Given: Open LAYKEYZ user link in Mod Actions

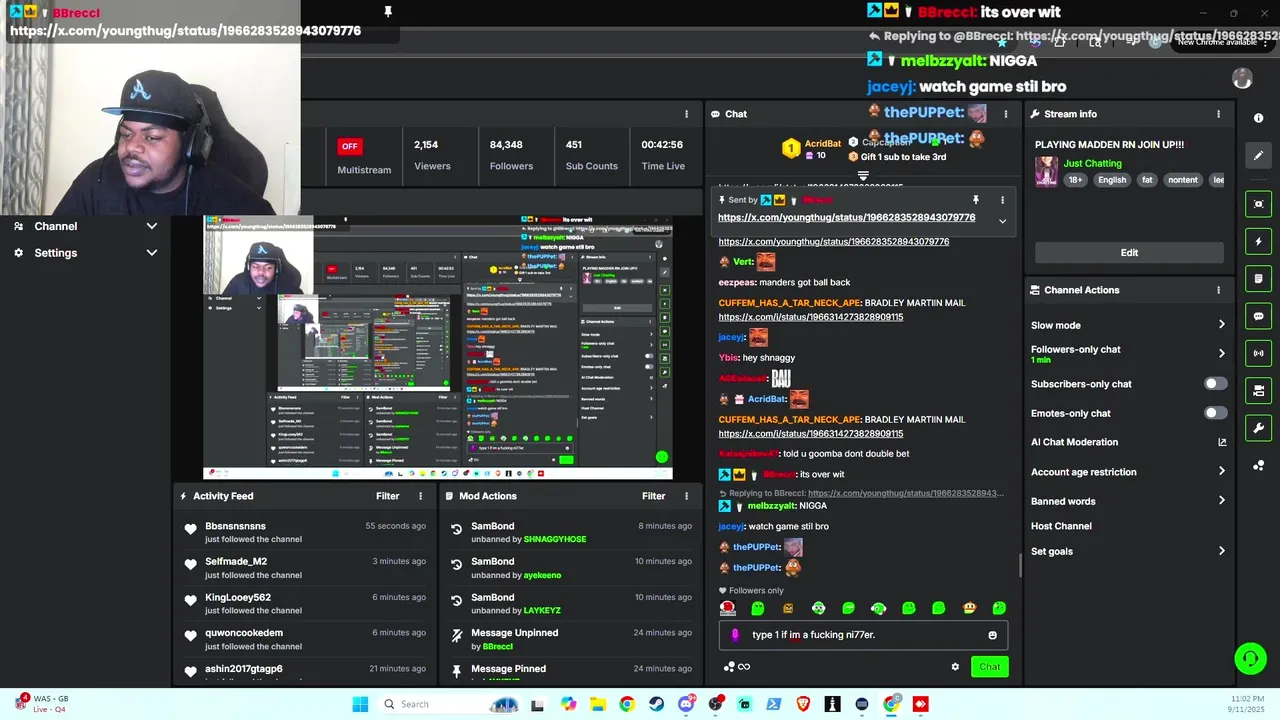Looking at the screenshot, I should pyautogui.click(x=542, y=611).
